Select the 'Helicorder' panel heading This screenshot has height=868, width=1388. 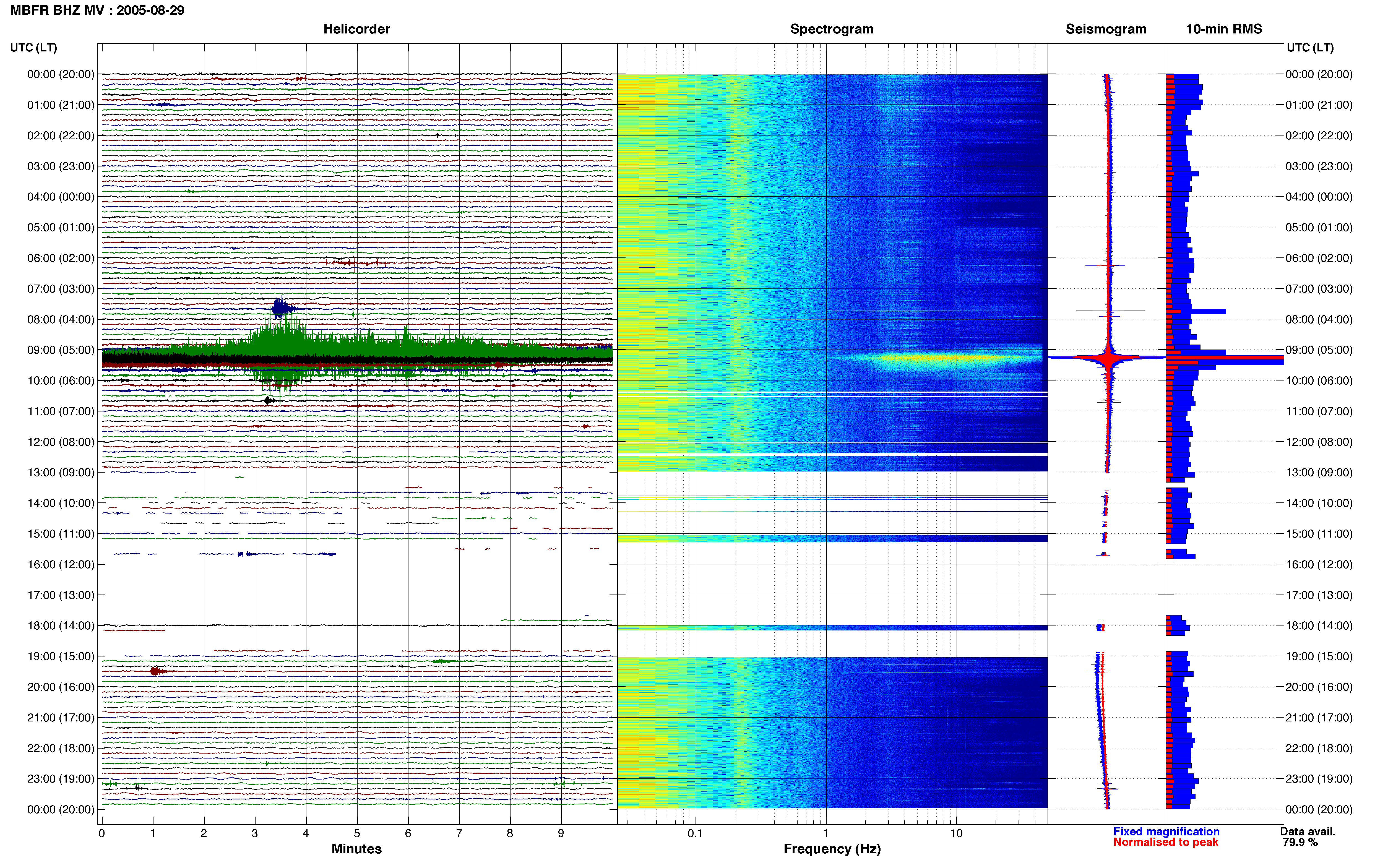[356, 29]
